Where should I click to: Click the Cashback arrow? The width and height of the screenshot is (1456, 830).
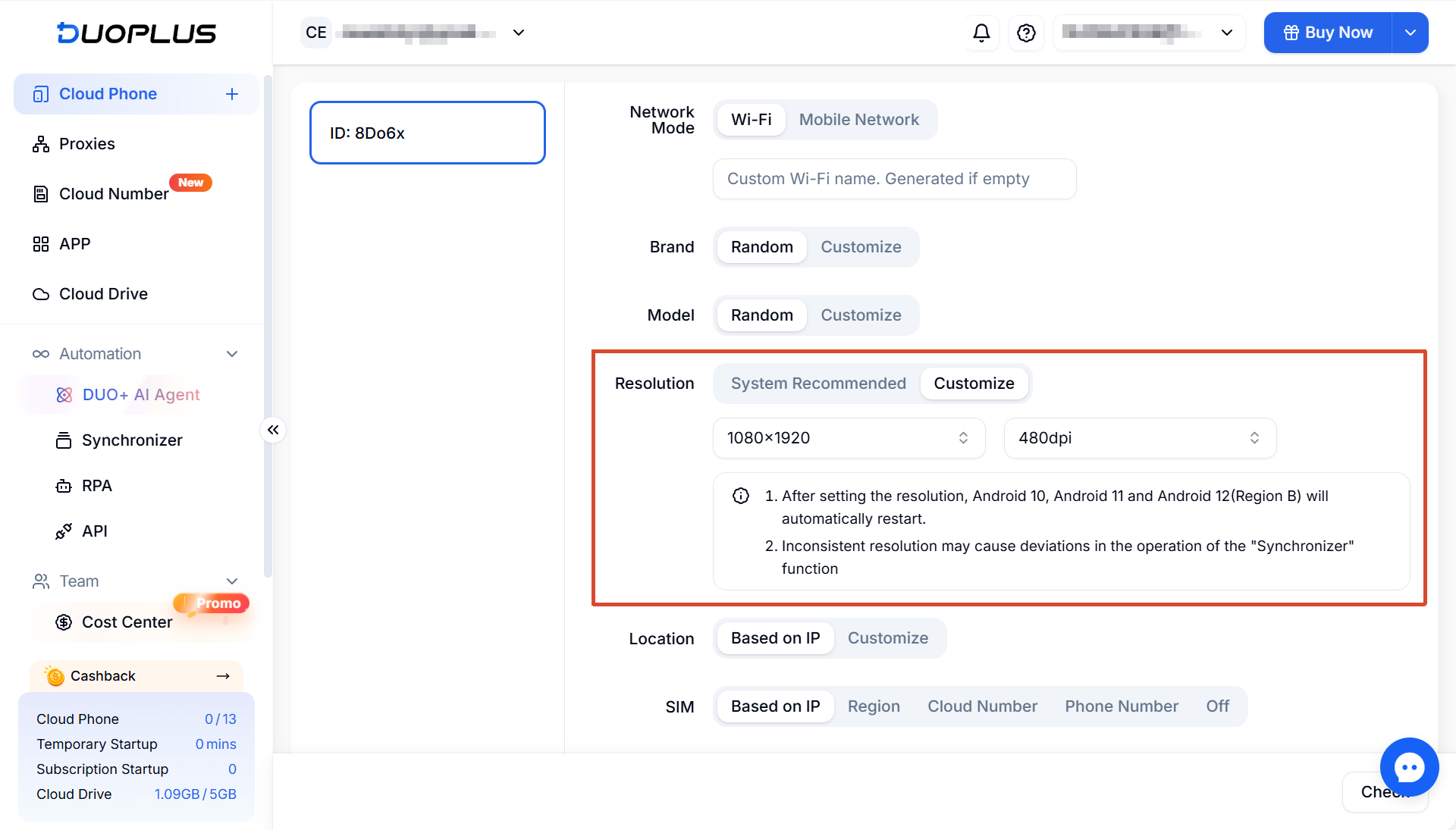[223, 676]
